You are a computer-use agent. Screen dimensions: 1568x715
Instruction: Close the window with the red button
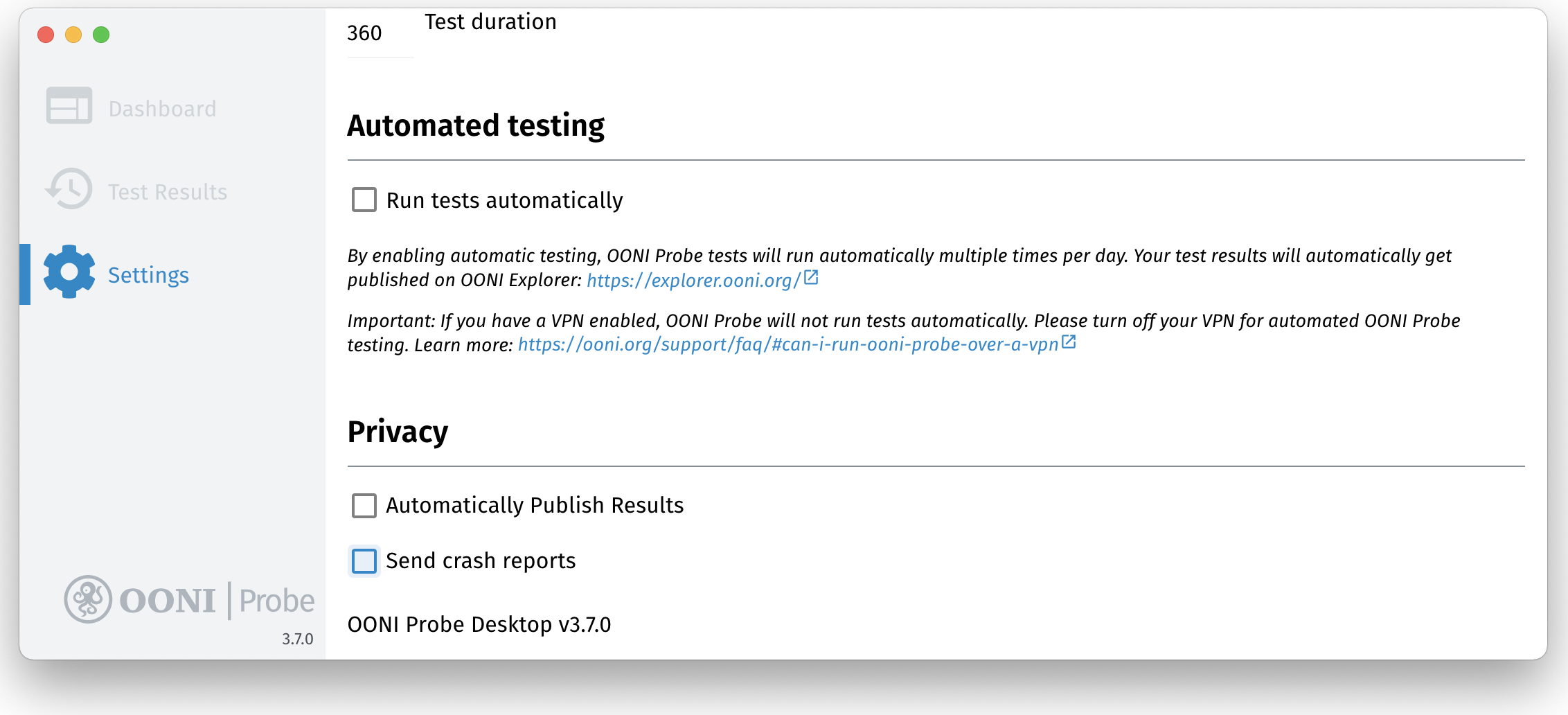[46, 35]
